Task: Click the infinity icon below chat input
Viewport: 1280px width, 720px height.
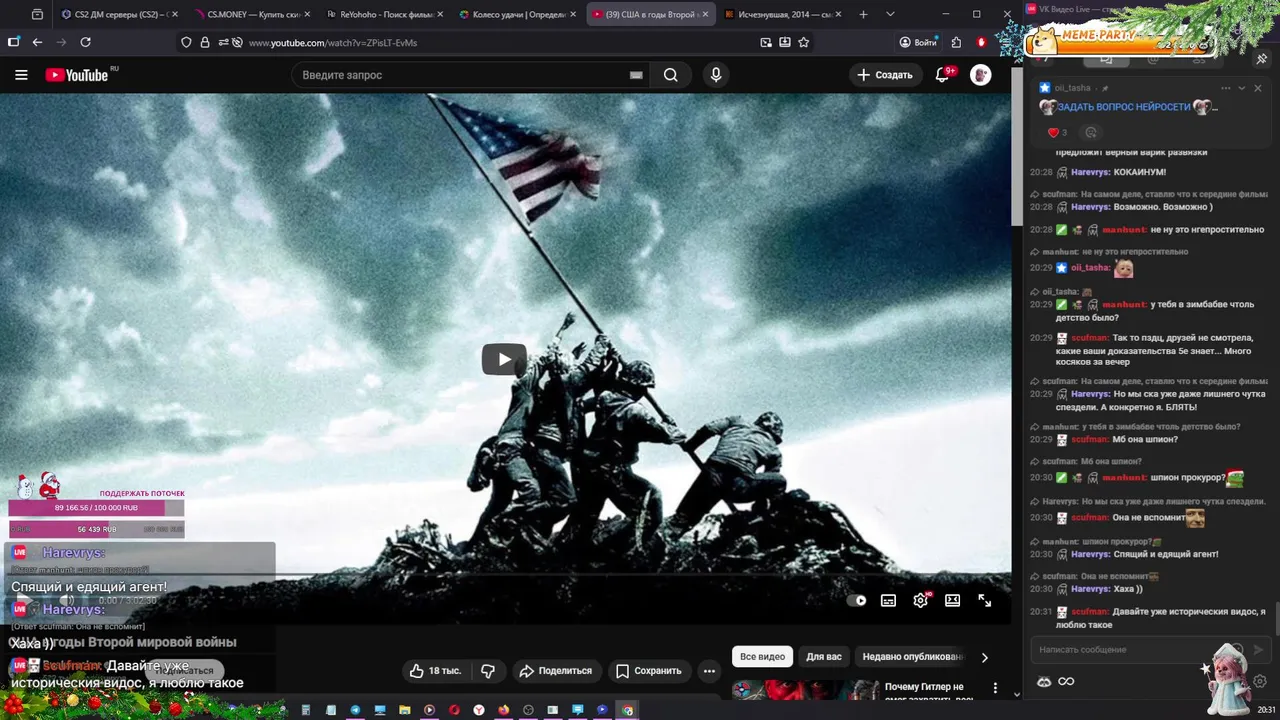Action: pos(1066,681)
